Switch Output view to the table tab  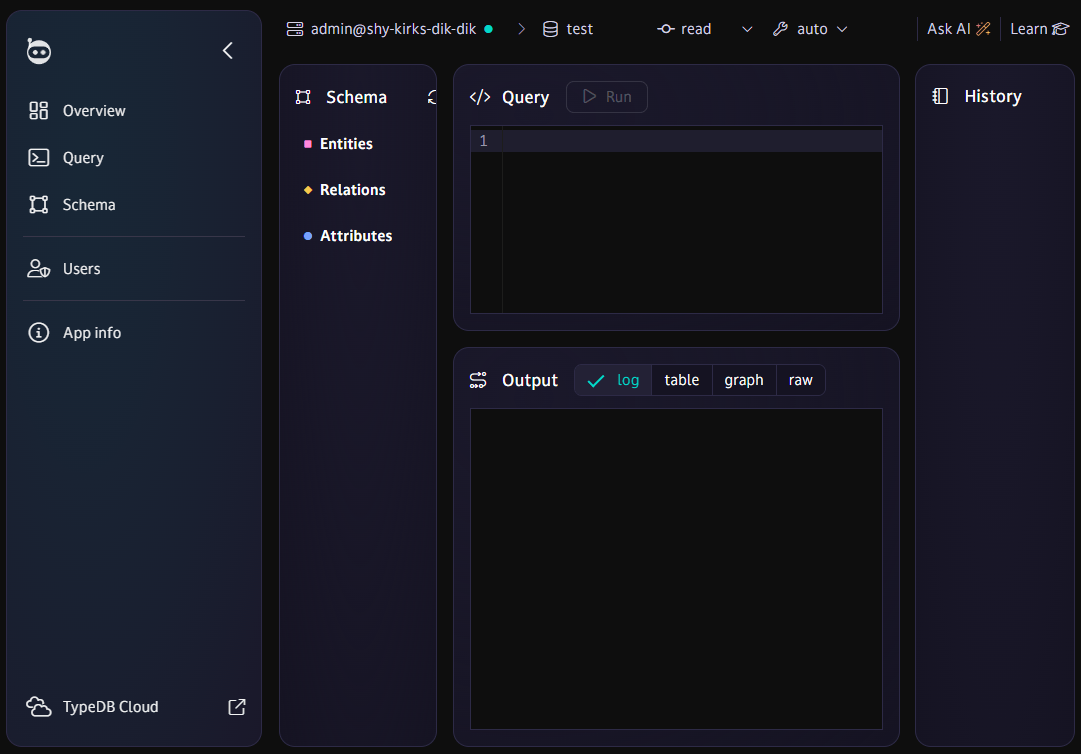click(x=681, y=380)
